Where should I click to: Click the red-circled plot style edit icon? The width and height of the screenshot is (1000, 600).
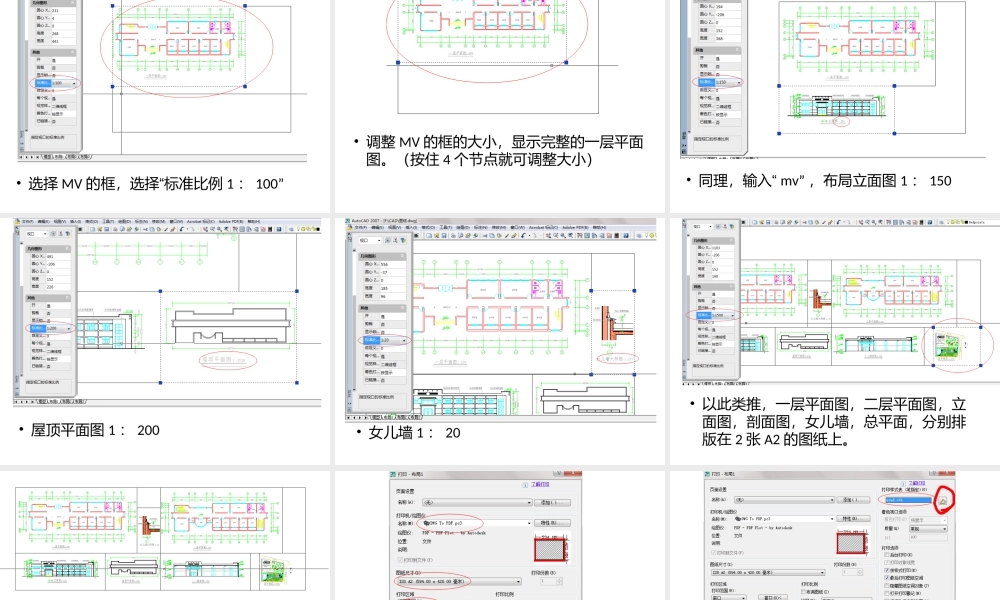943,501
